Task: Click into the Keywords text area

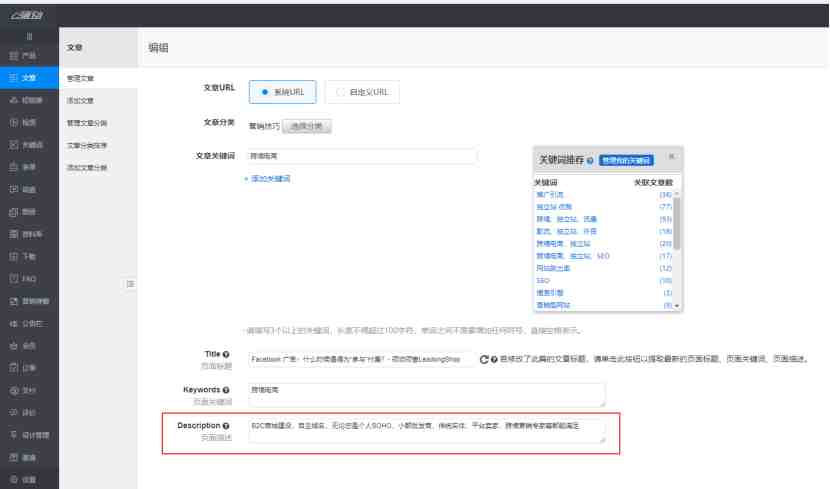Action: point(427,395)
